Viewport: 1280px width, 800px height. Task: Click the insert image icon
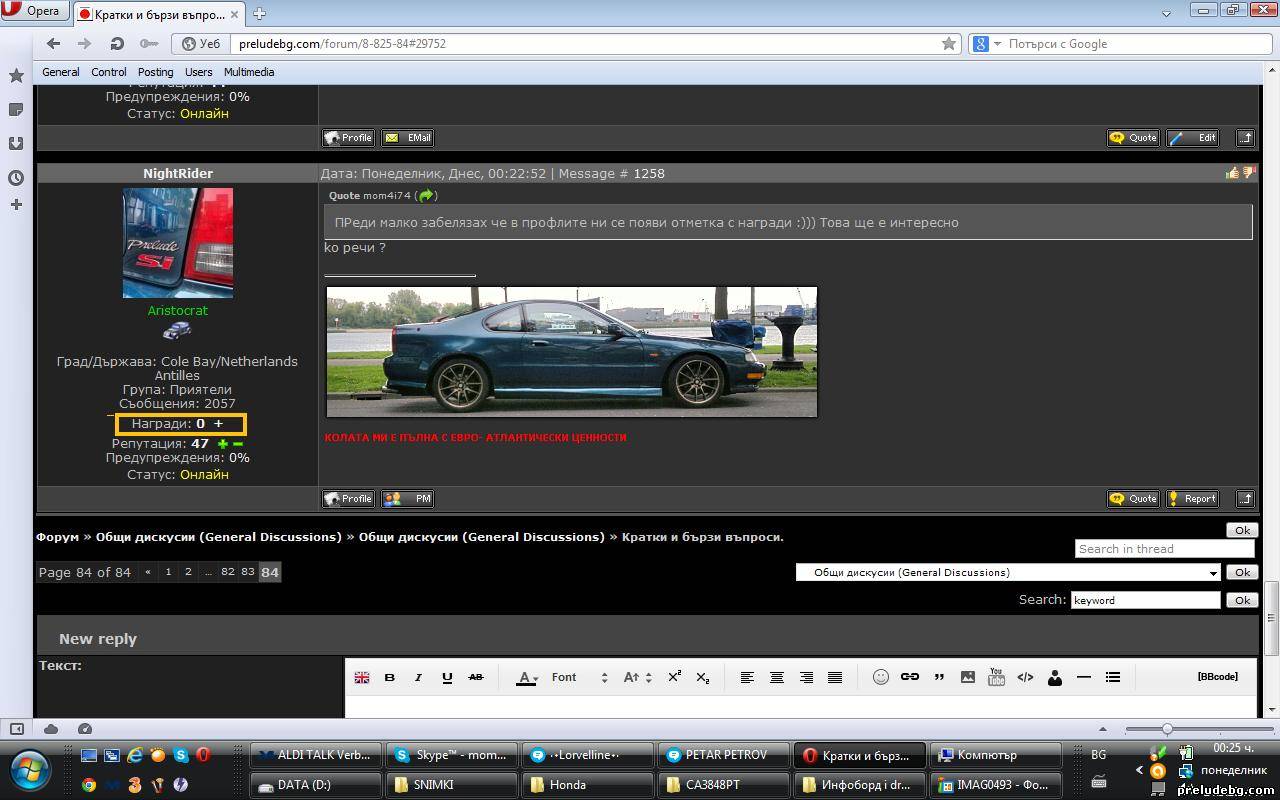[967, 677]
